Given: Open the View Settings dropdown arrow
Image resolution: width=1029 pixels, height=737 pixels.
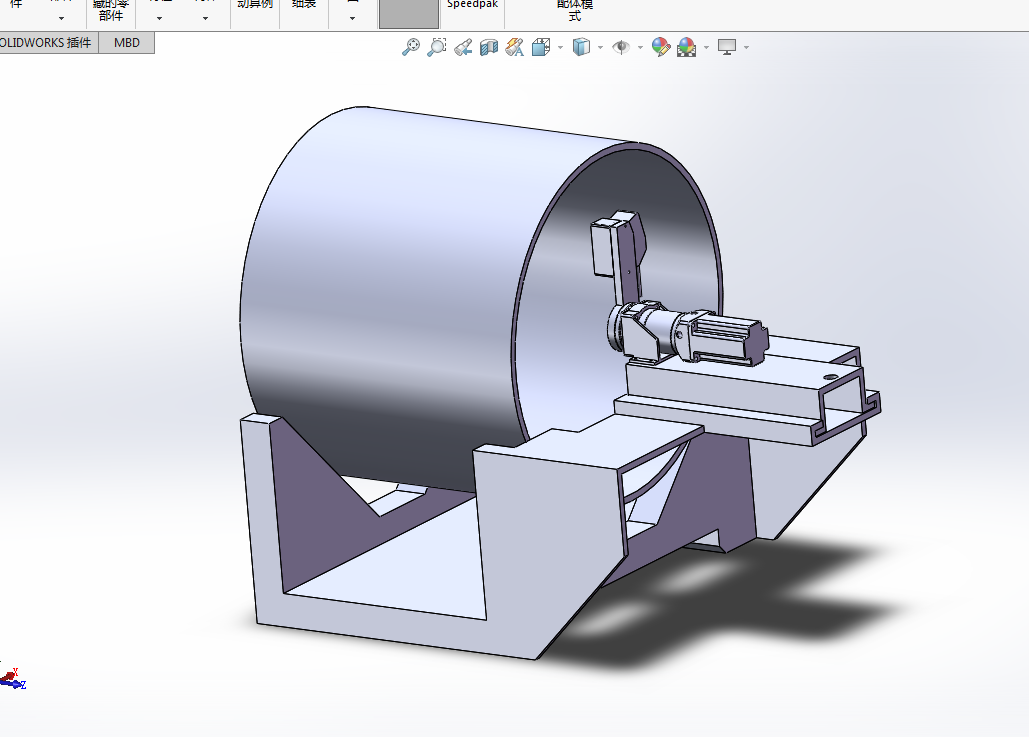Looking at the screenshot, I should pyautogui.click(x=746, y=47).
